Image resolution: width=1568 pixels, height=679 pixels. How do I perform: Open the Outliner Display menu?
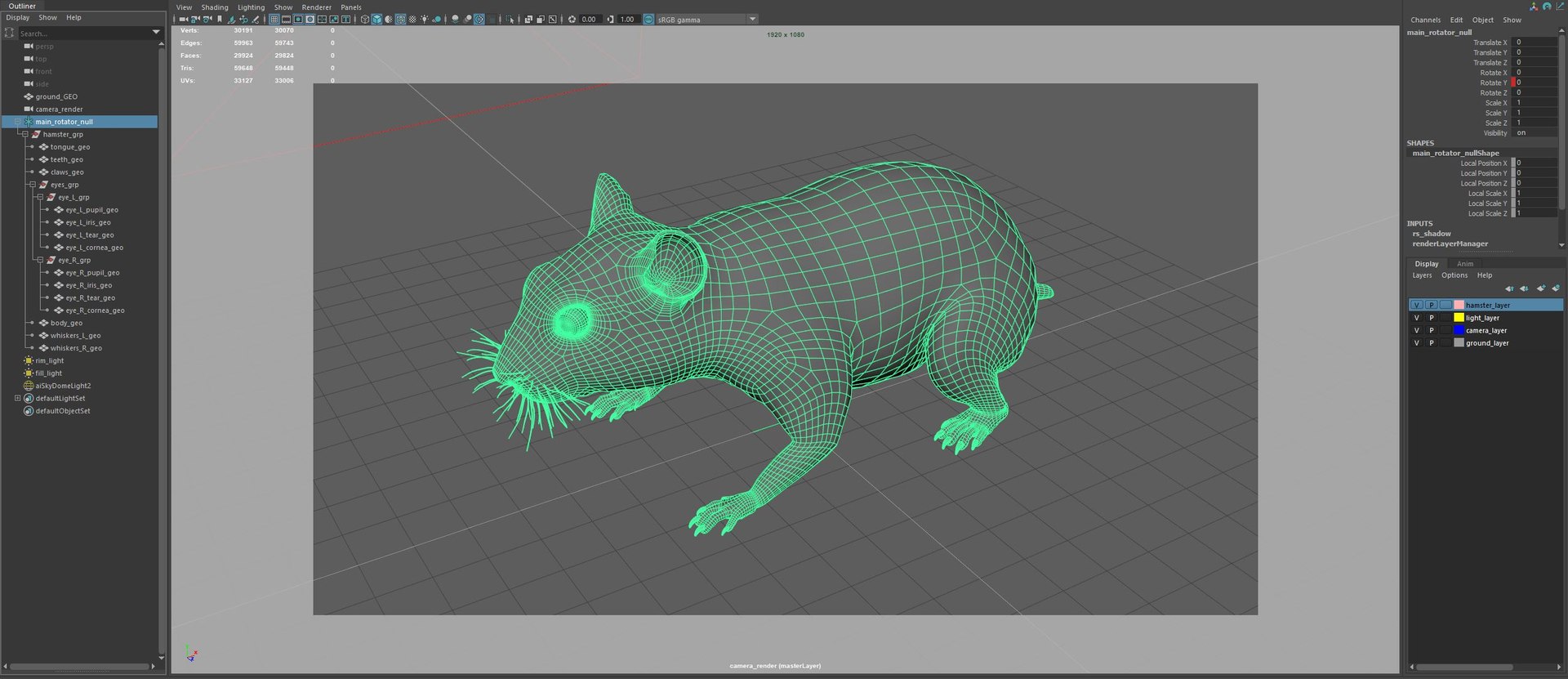(18, 17)
